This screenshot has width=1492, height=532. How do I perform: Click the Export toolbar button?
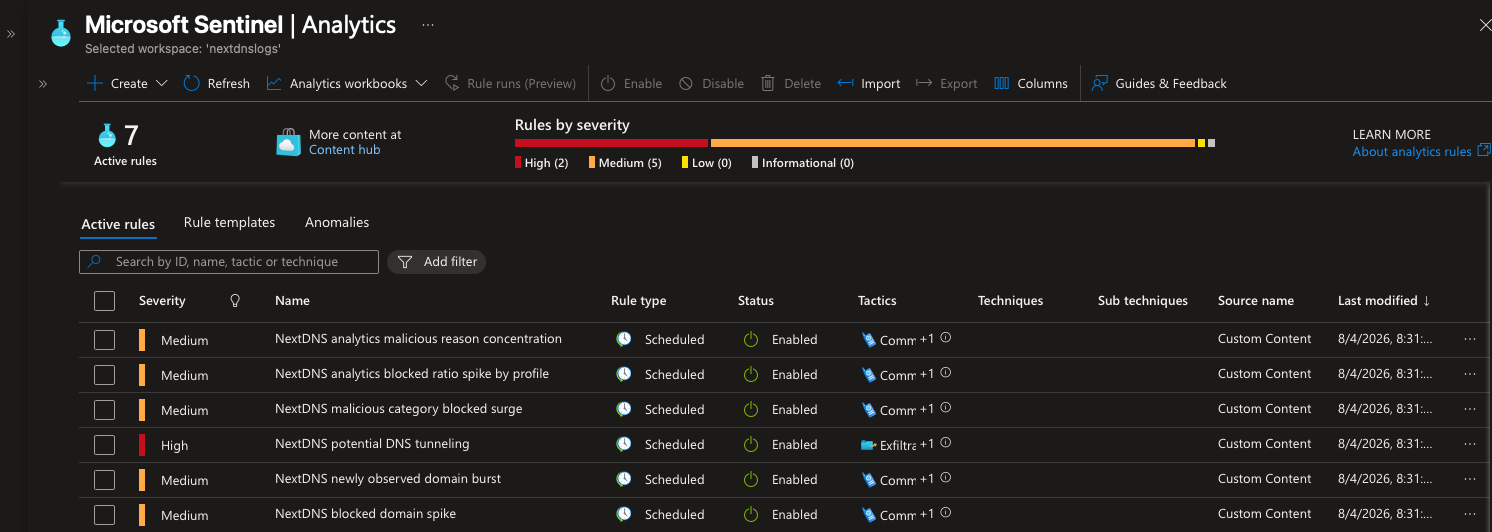pos(947,84)
